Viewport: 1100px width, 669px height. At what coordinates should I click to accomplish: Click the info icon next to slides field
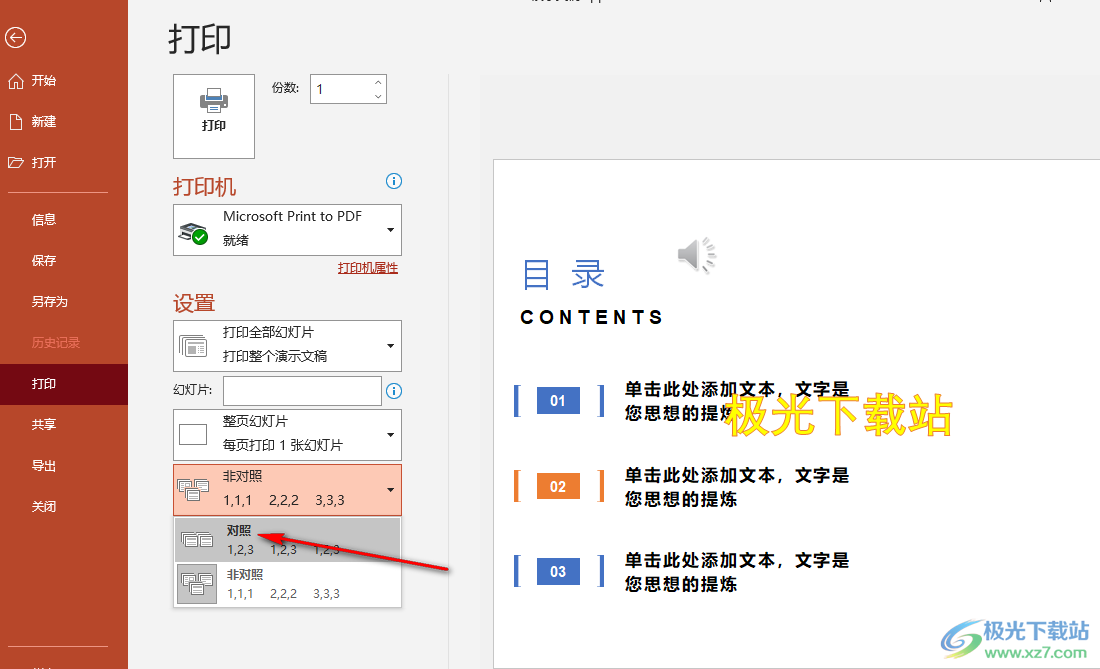394,391
